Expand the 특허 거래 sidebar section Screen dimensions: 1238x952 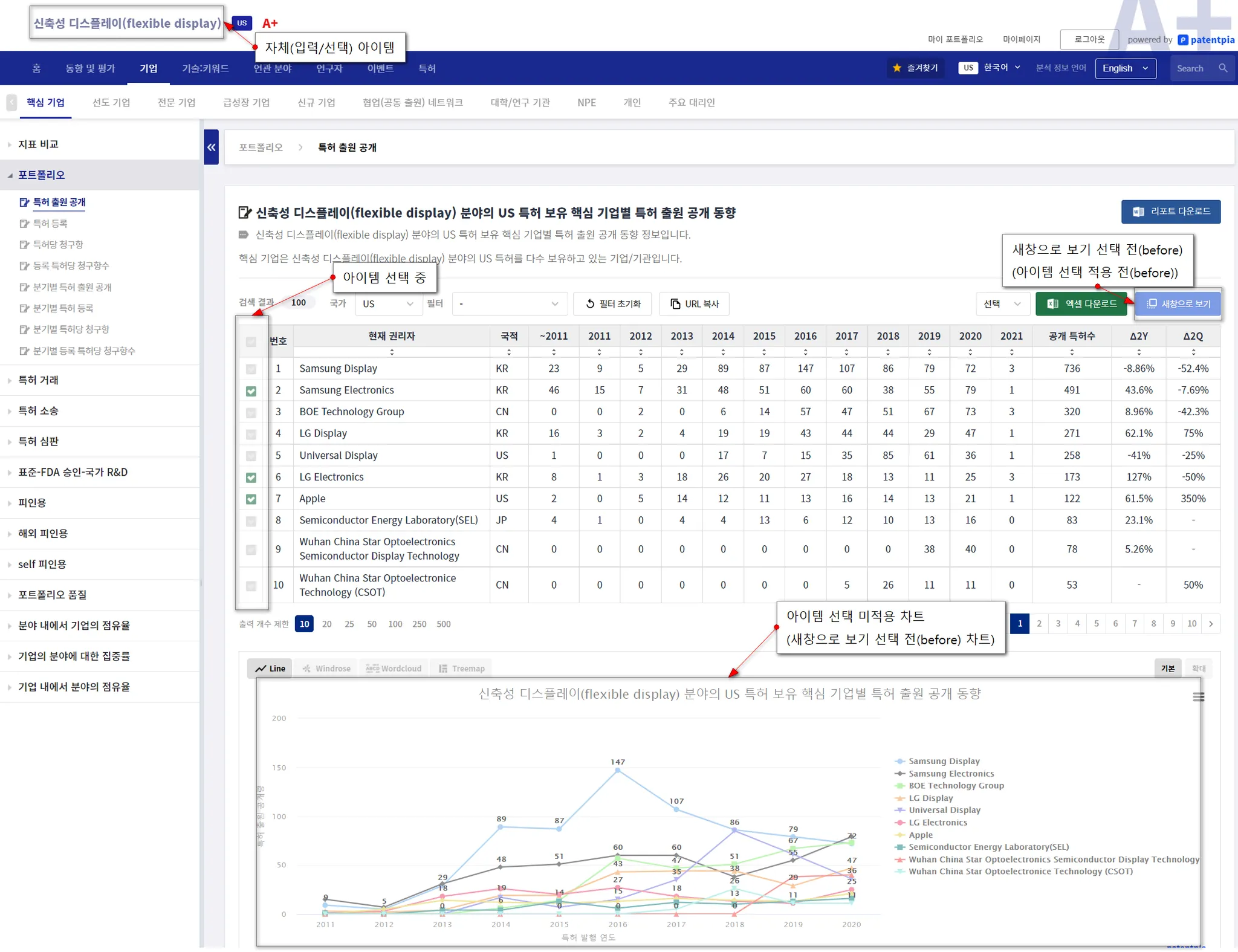click(38, 380)
